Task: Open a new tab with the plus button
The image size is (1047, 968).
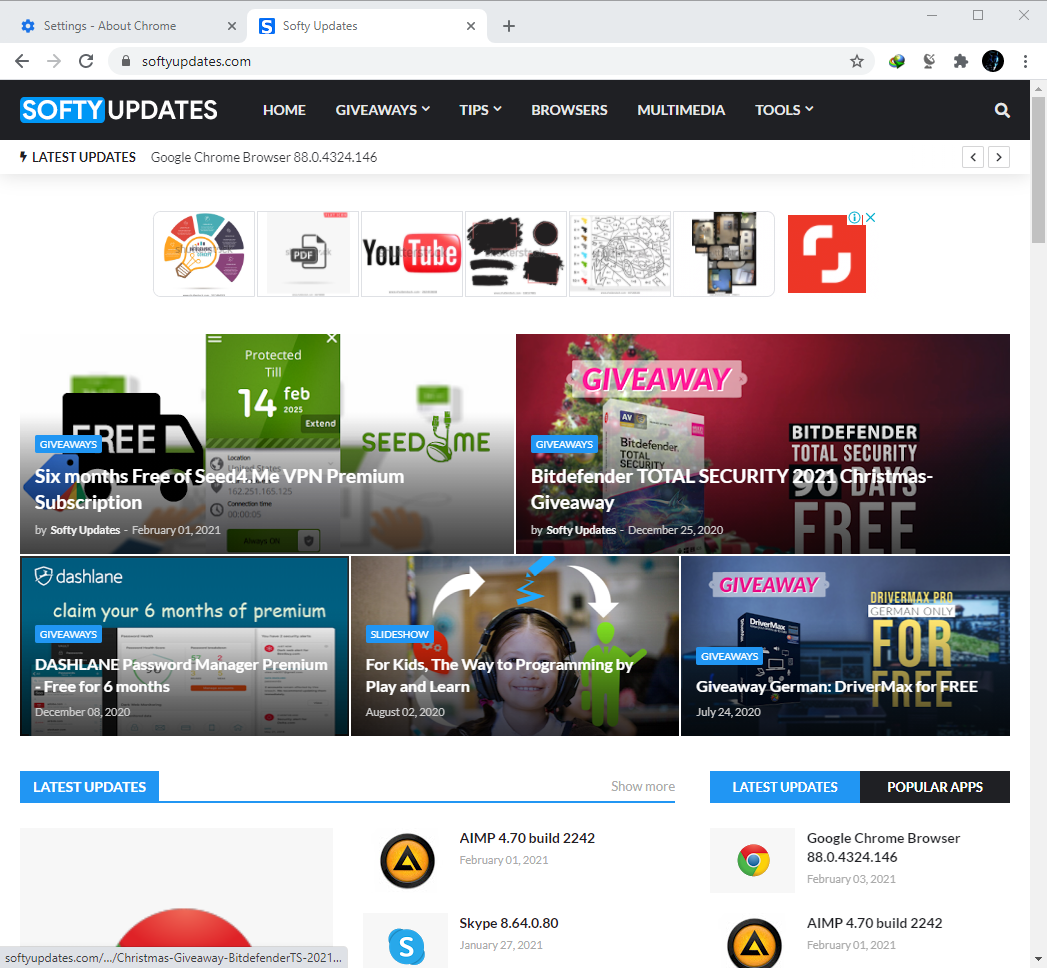Action: coord(509,26)
